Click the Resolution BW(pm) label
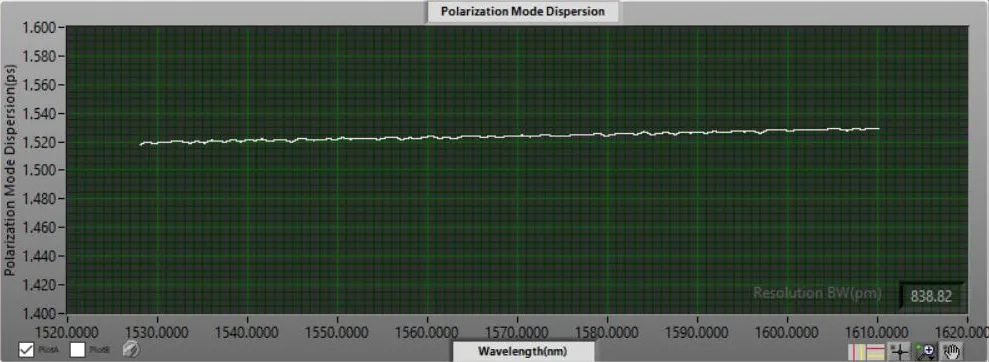The height and width of the screenshot is (362, 989). [817, 293]
